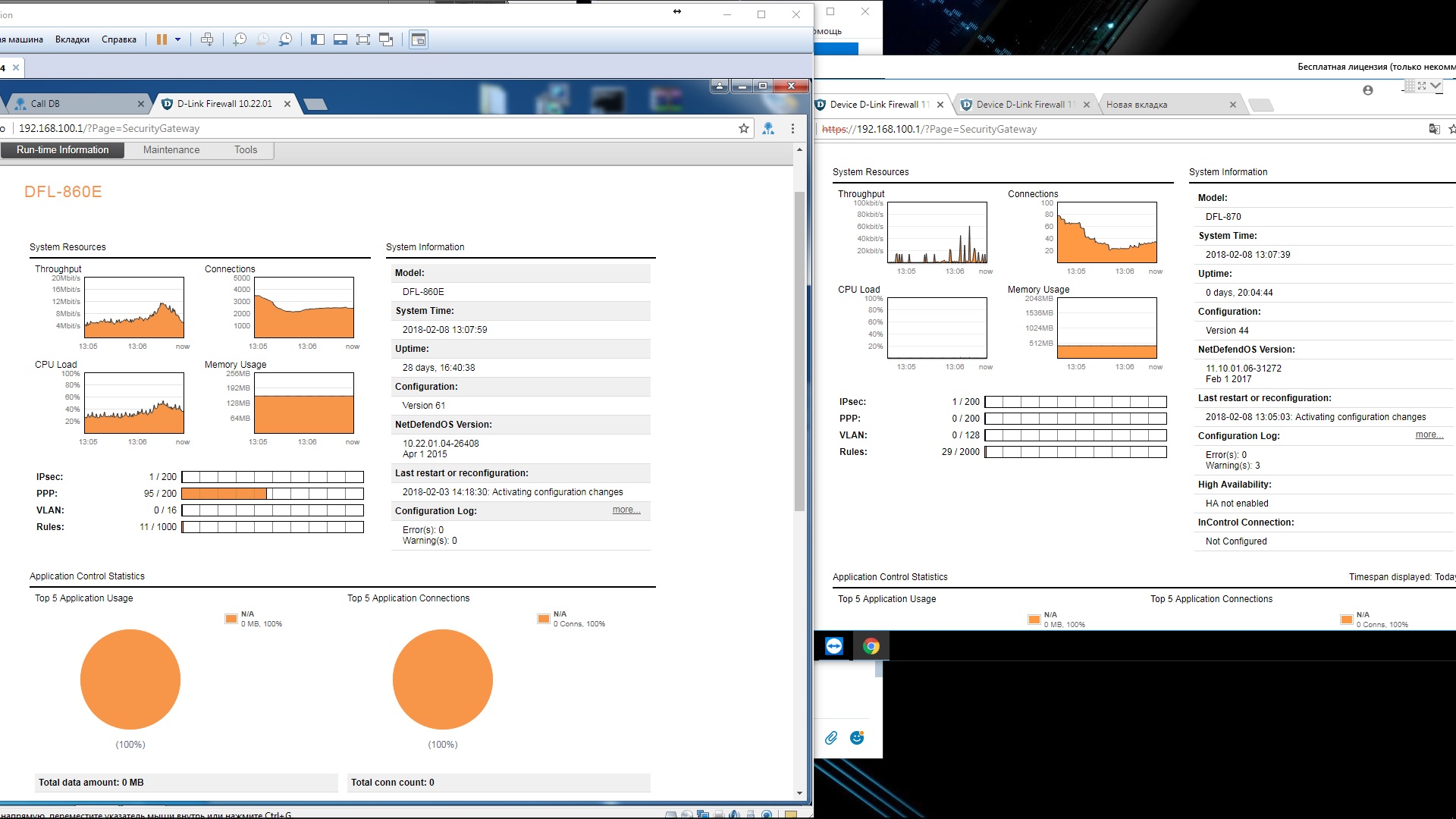Viewport: 1456px width, 819px height.
Task: Toggle the VM thumbnail bar
Action: coord(340,39)
